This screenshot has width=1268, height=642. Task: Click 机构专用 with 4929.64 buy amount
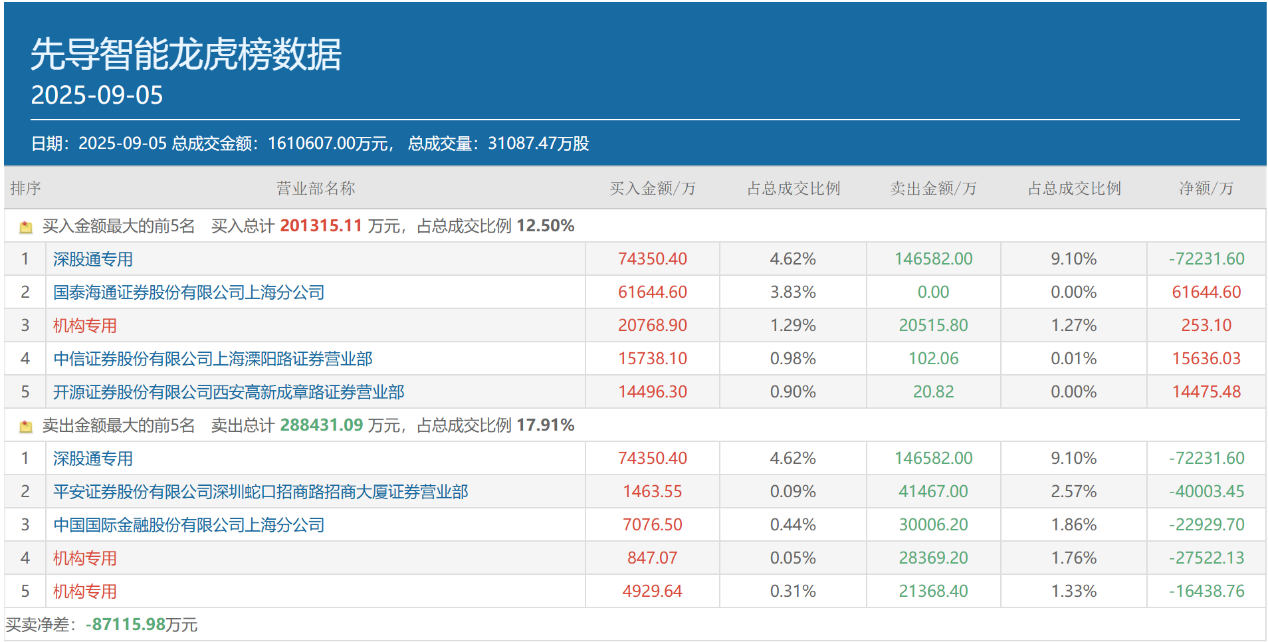point(85,591)
